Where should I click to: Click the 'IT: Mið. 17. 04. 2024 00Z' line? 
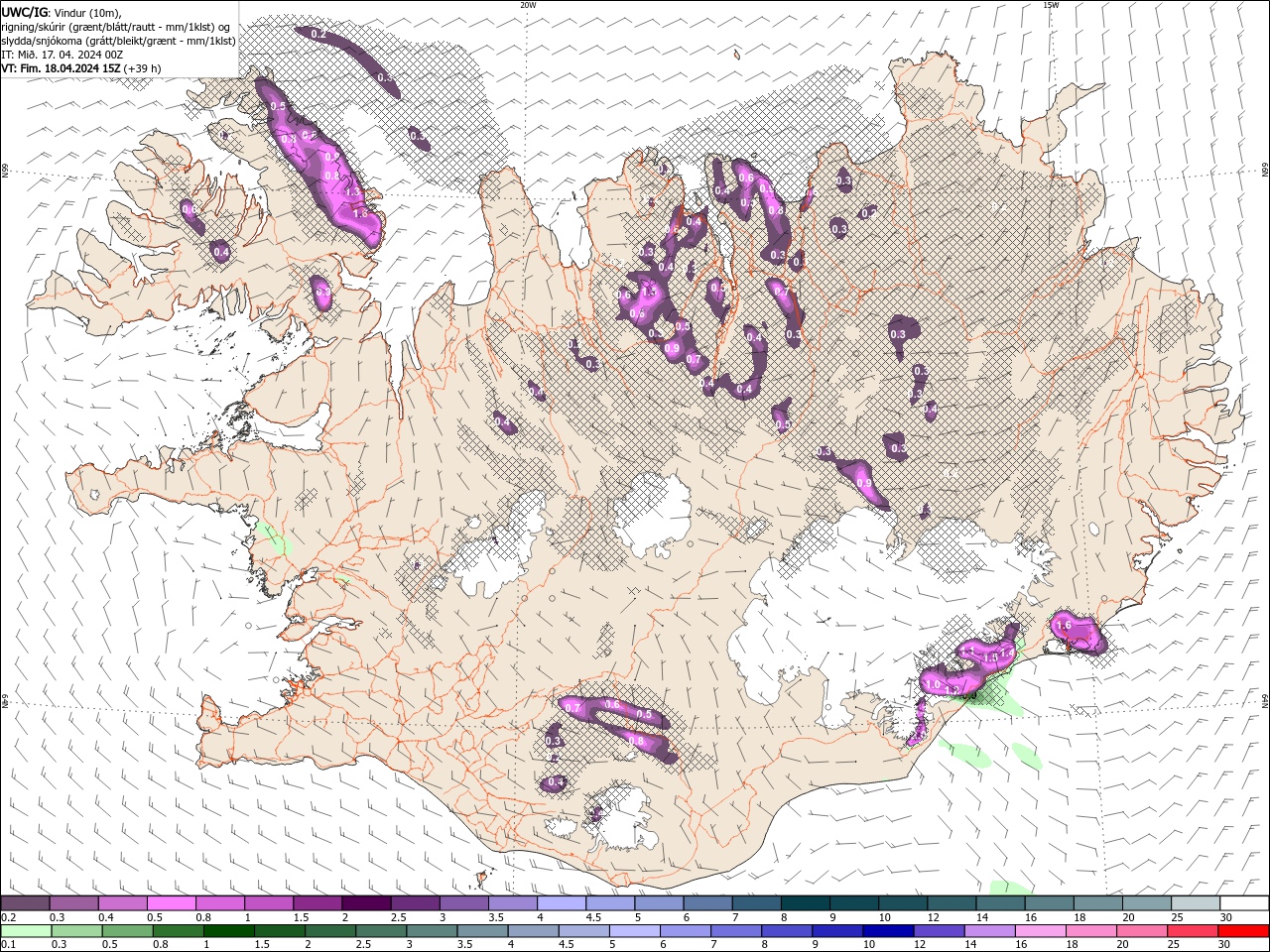click(63, 55)
